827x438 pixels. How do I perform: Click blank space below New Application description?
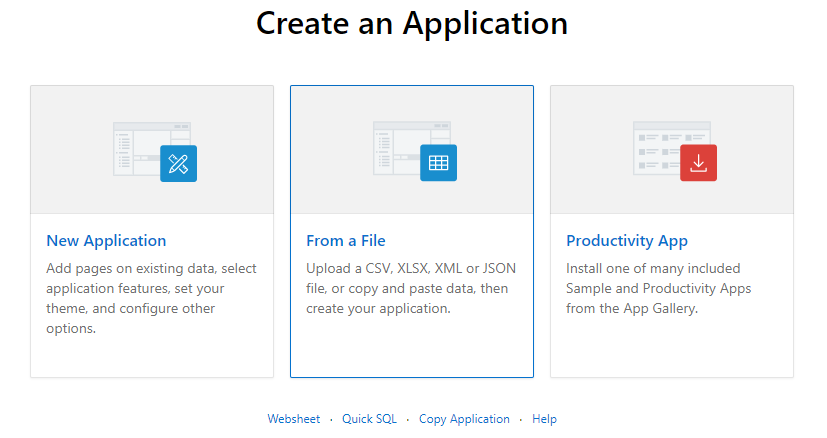[x=152, y=357]
